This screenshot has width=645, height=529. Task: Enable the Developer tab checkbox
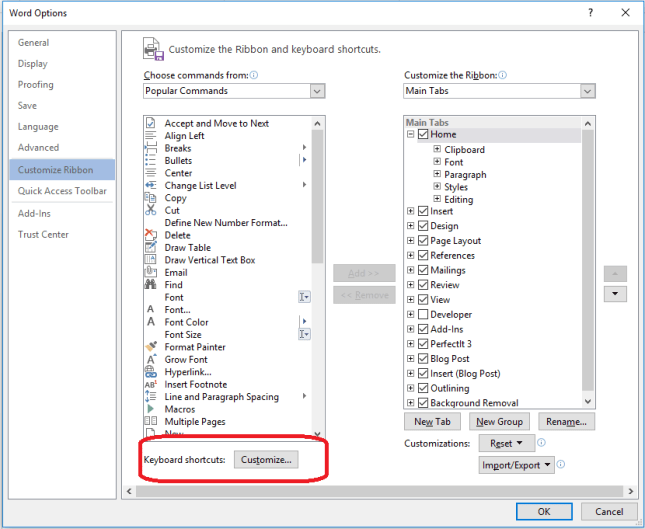coord(423,314)
